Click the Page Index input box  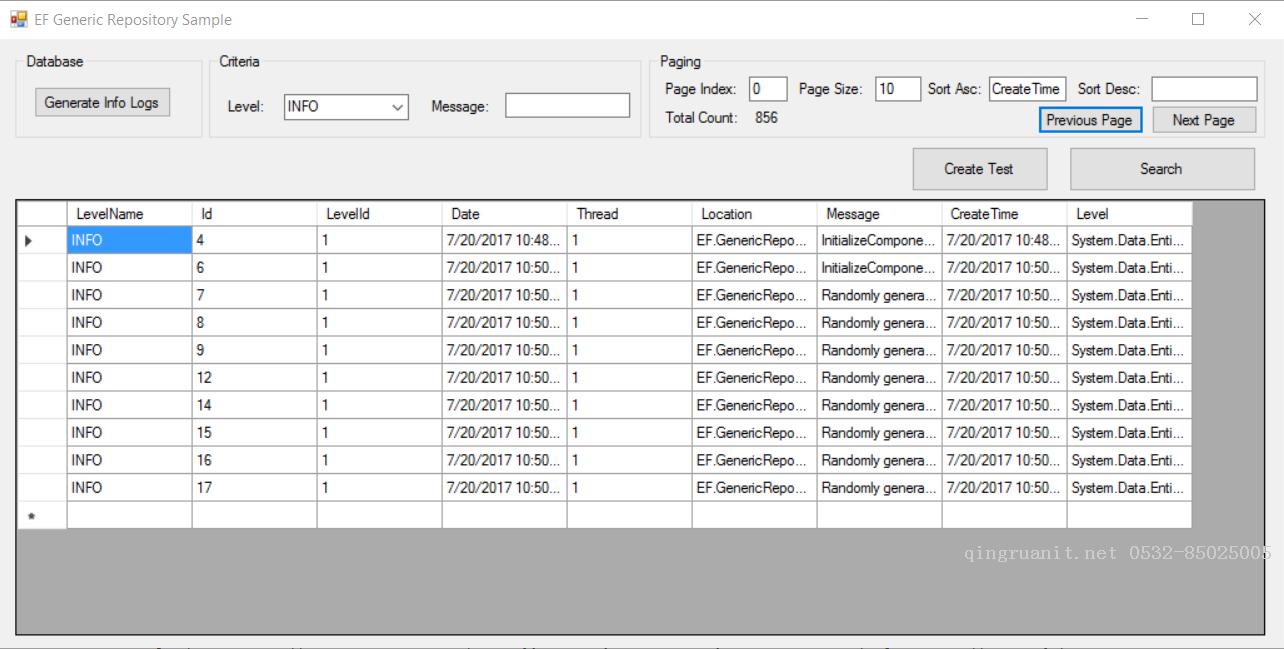coord(767,89)
